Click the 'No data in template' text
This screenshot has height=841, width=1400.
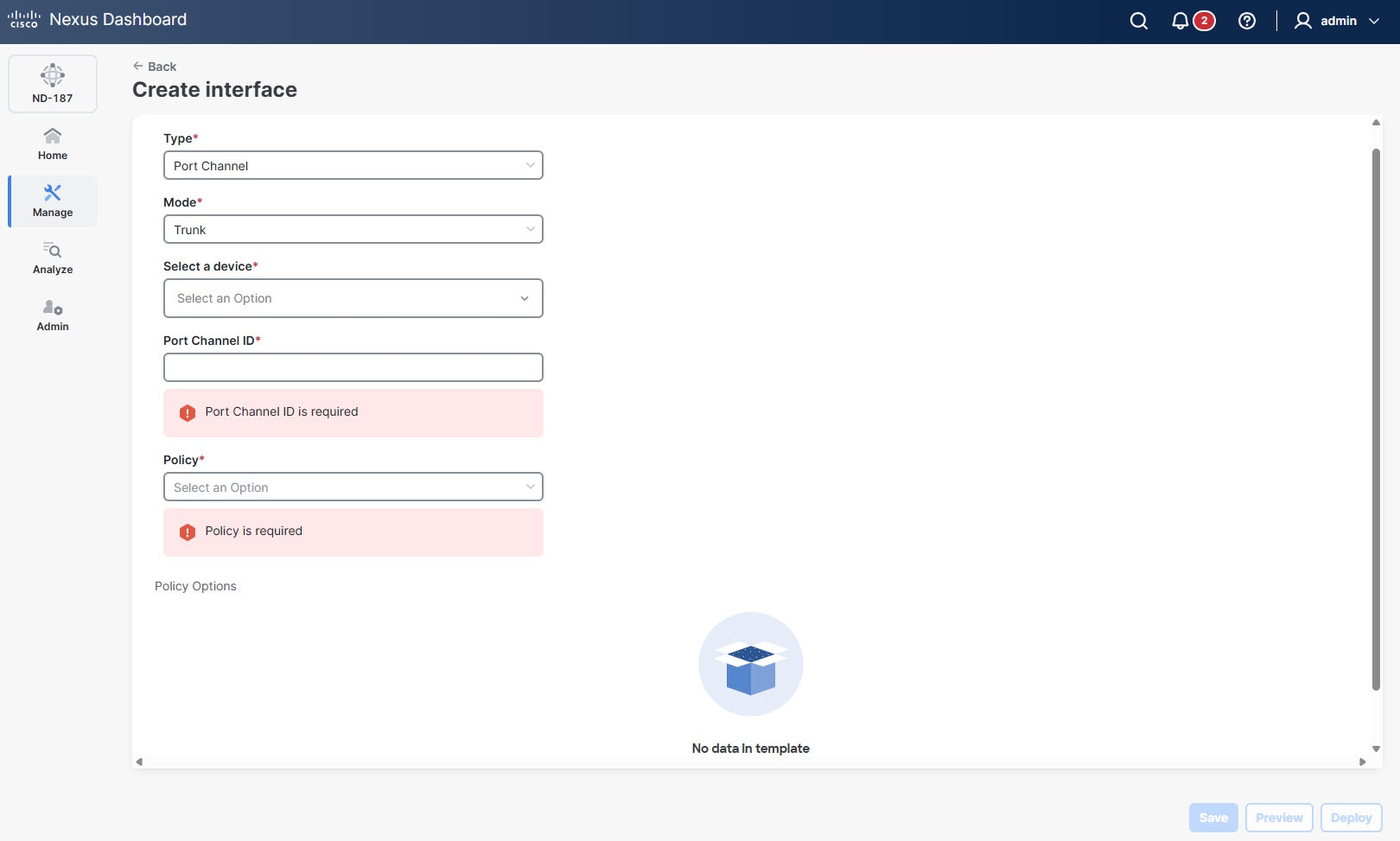coord(751,749)
